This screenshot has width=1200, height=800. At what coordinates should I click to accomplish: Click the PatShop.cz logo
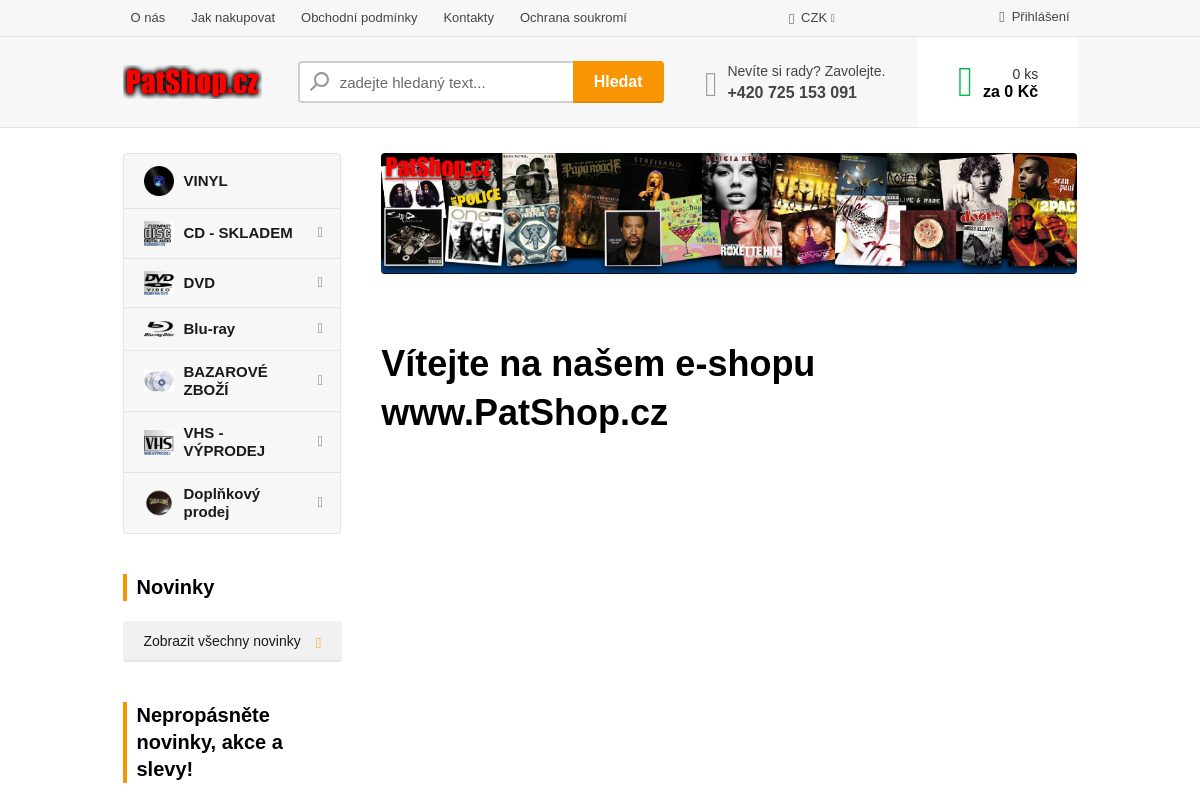[x=192, y=82]
